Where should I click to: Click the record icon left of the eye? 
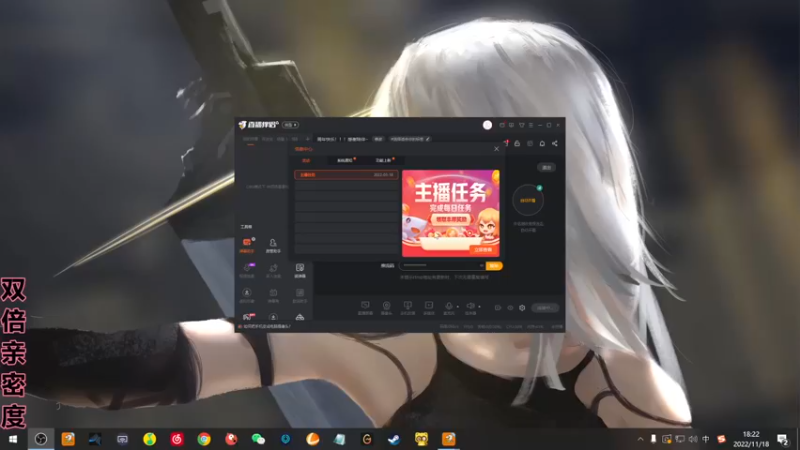click(x=498, y=308)
